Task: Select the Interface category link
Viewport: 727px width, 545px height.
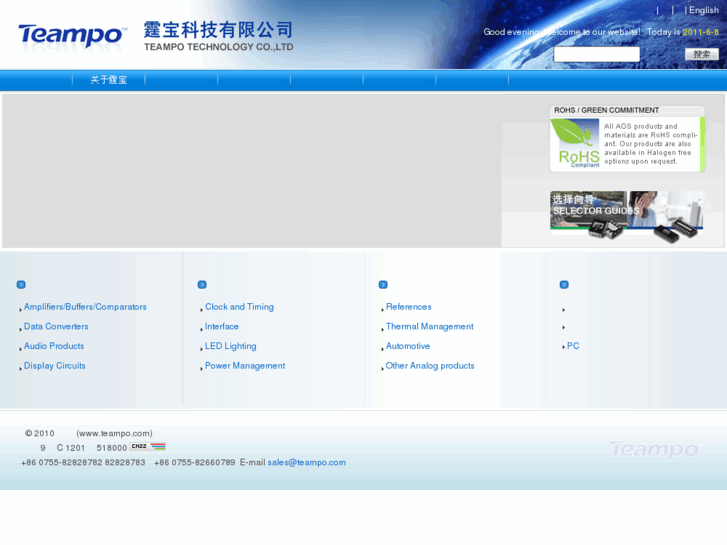Action: (x=222, y=326)
